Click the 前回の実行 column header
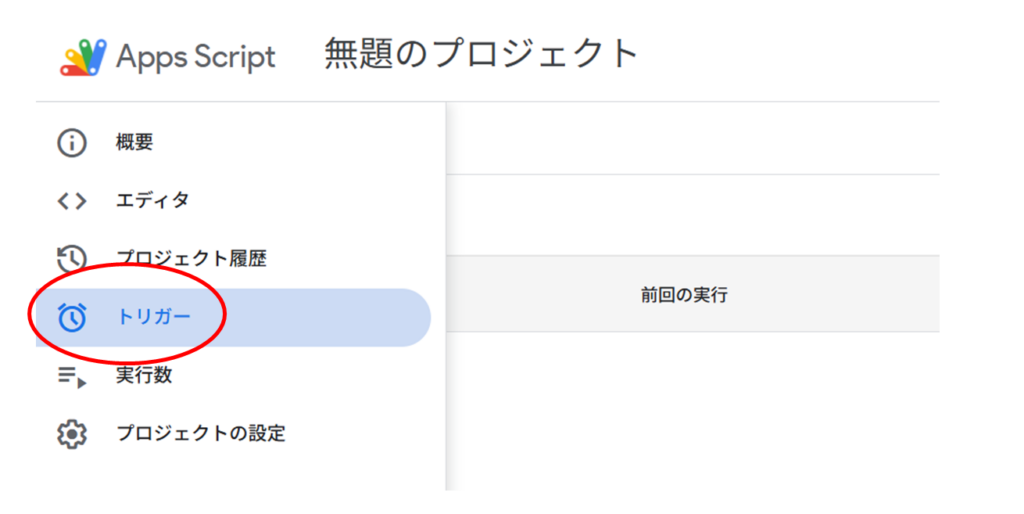The image size is (1024, 514). (684, 295)
